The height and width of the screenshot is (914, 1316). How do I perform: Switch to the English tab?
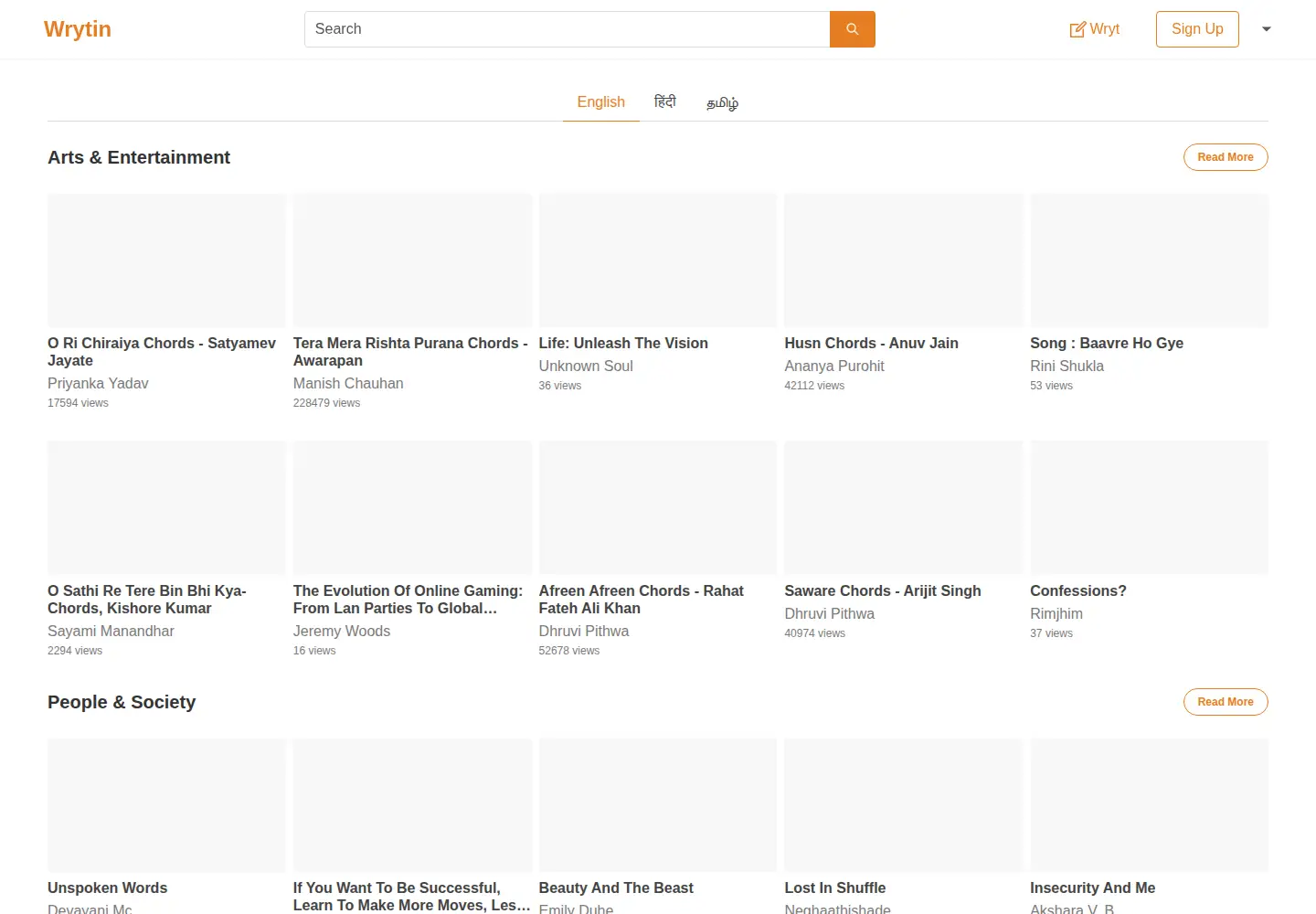(x=601, y=102)
